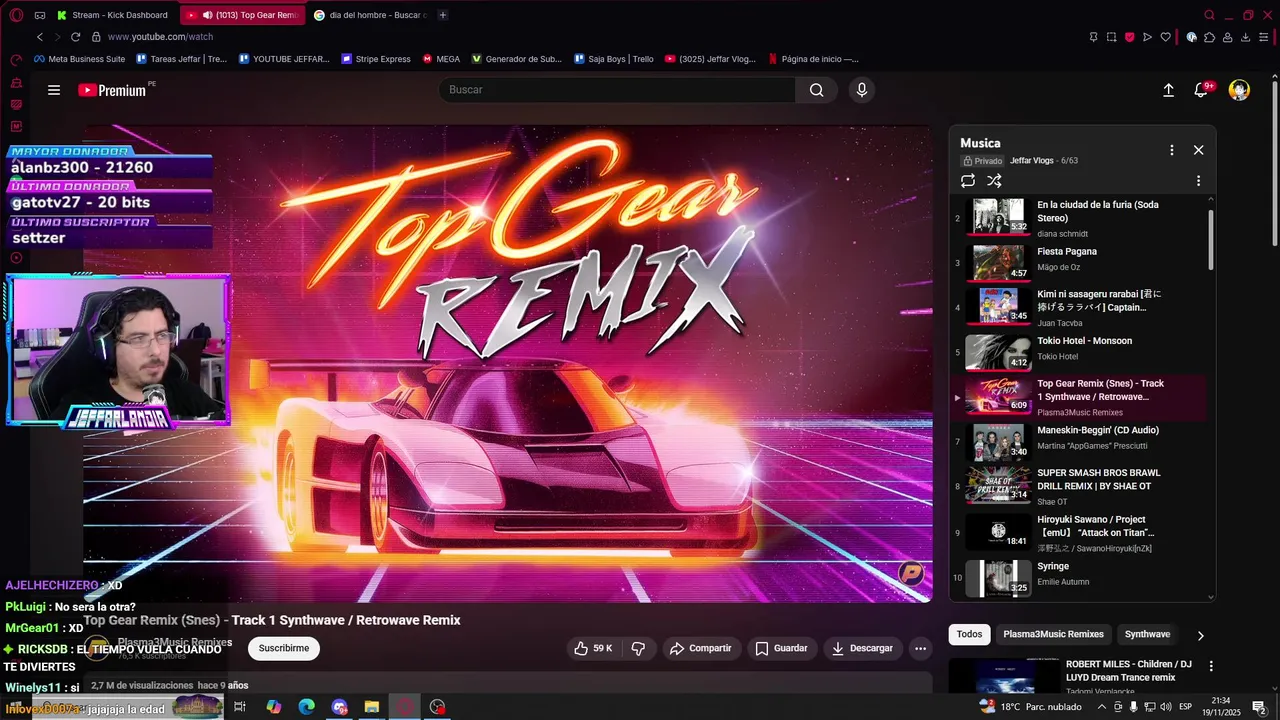Start voice search with microphone icon
This screenshot has width=1280, height=720.
pos(862,90)
